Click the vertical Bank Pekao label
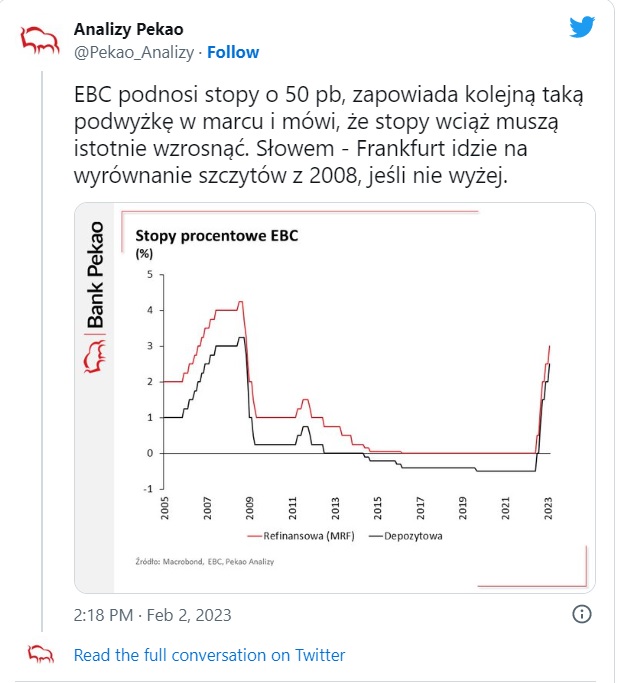Image resolution: width=617 pixels, height=683 pixels. pyautogui.click(x=95, y=275)
